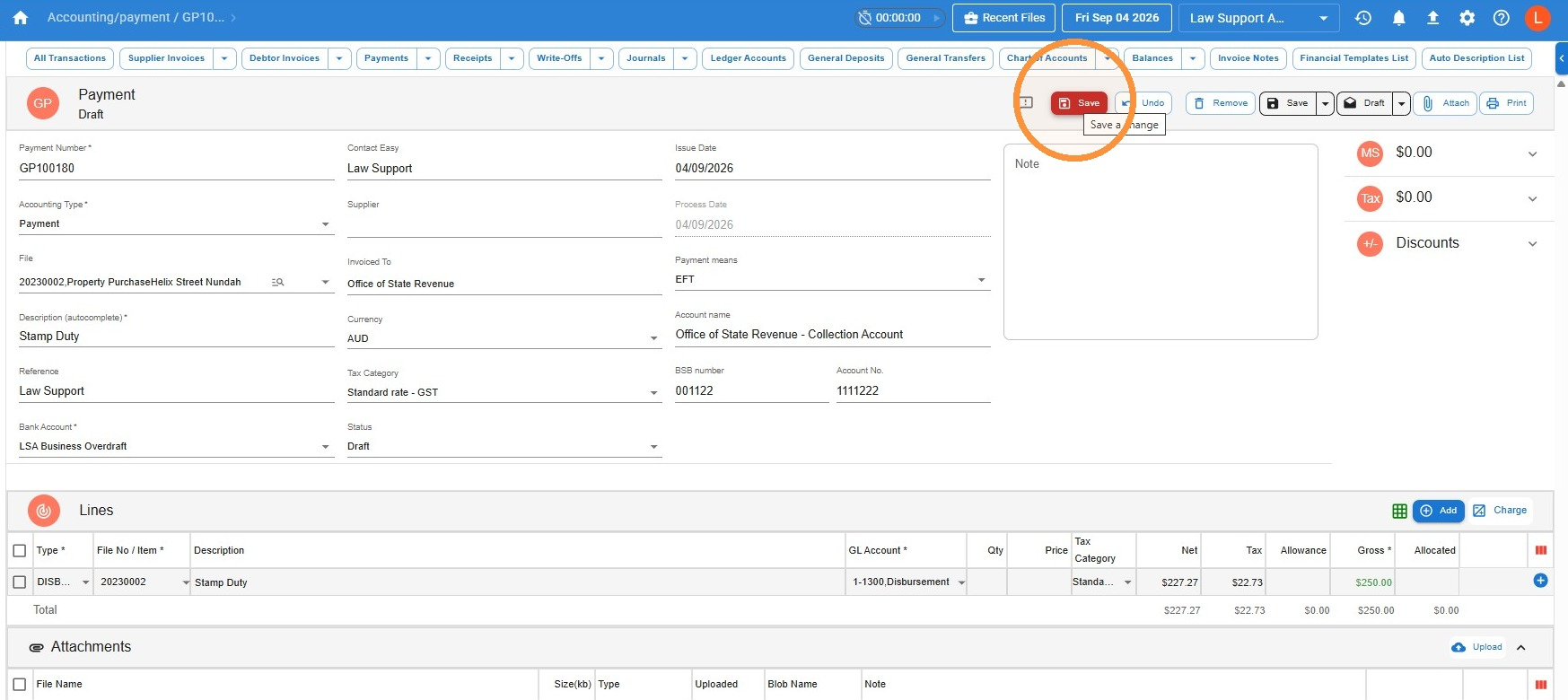Click the red Save changes button
The width and height of the screenshot is (1568, 700).
[1079, 103]
